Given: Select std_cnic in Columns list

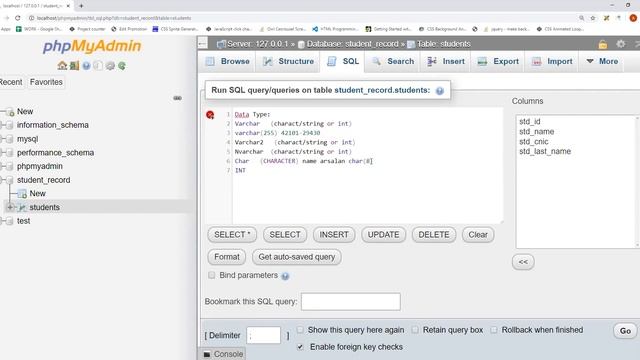Looking at the screenshot, I should 534,142.
